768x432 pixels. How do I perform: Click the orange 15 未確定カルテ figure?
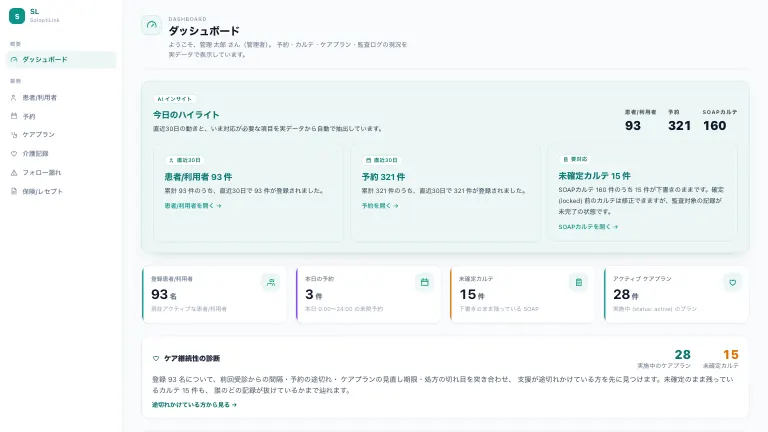click(x=730, y=354)
